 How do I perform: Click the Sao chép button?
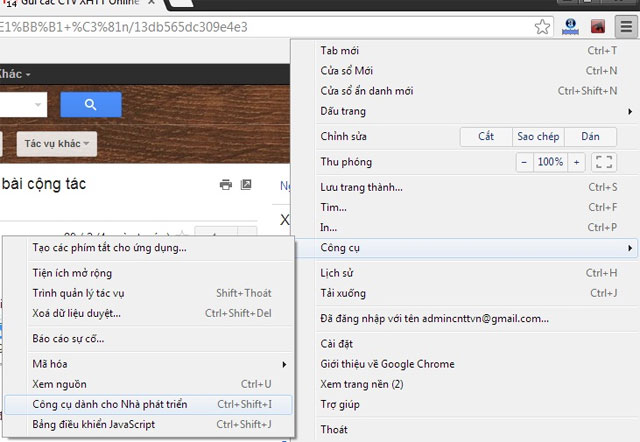(x=538, y=136)
